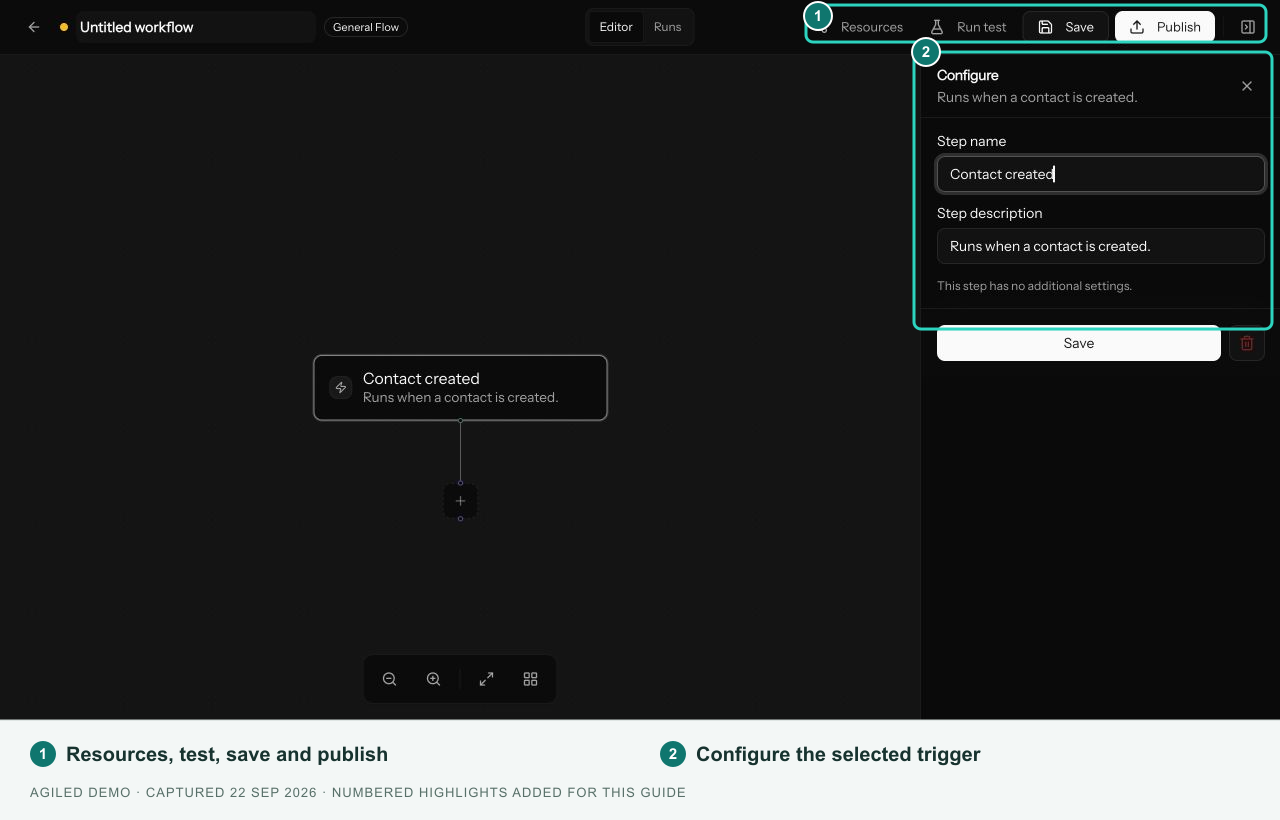This screenshot has width=1280, height=820.
Task: Close the Configure panel
Action: point(1247,86)
